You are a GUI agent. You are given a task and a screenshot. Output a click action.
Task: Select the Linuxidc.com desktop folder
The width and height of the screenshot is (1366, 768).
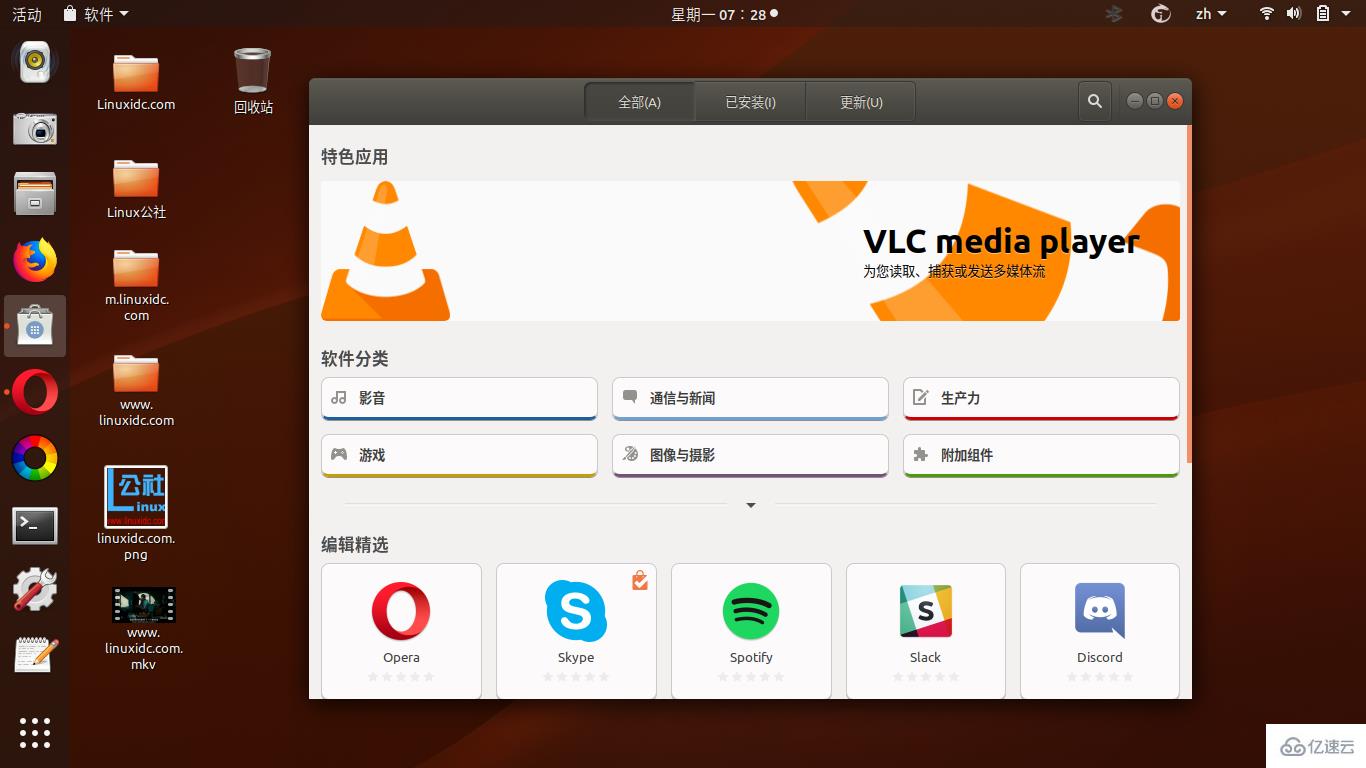point(136,81)
